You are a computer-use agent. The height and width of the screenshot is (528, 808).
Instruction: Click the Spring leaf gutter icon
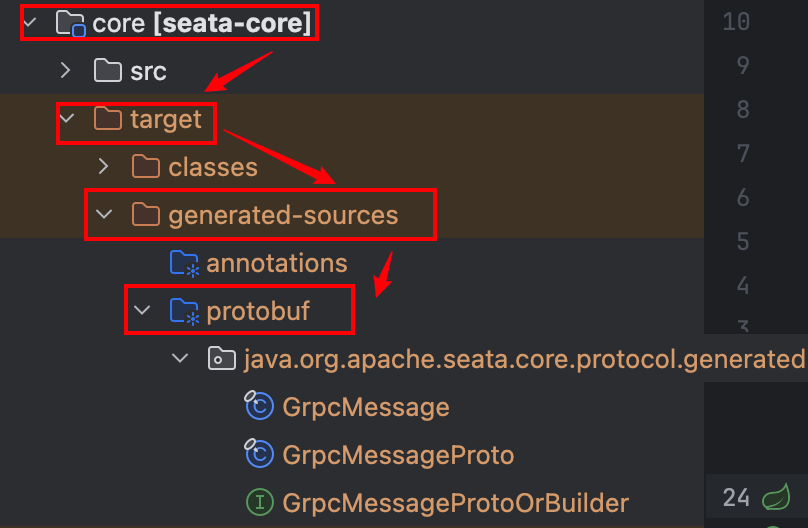[775, 497]
